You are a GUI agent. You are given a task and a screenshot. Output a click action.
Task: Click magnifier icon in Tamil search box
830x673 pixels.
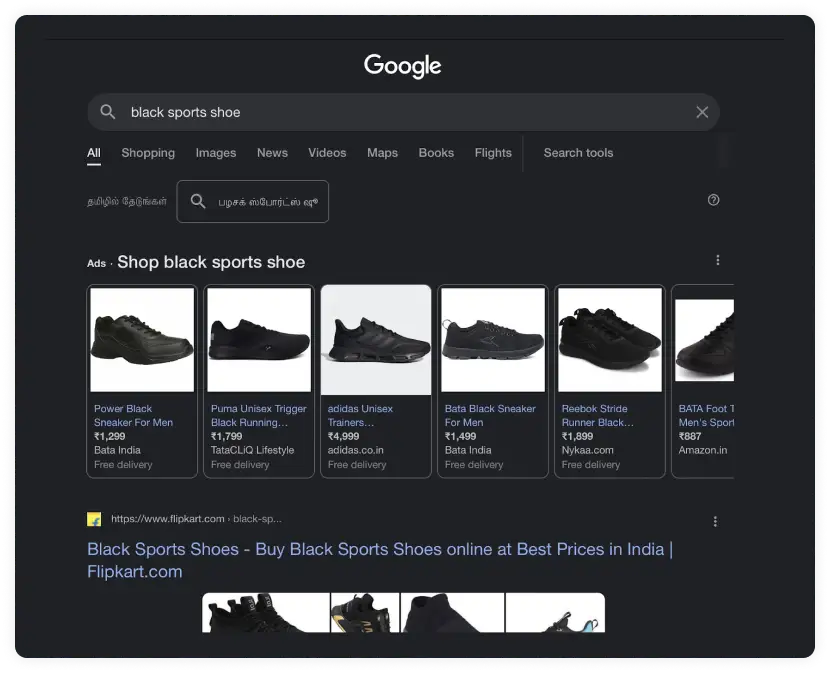[x=198, y=201]
